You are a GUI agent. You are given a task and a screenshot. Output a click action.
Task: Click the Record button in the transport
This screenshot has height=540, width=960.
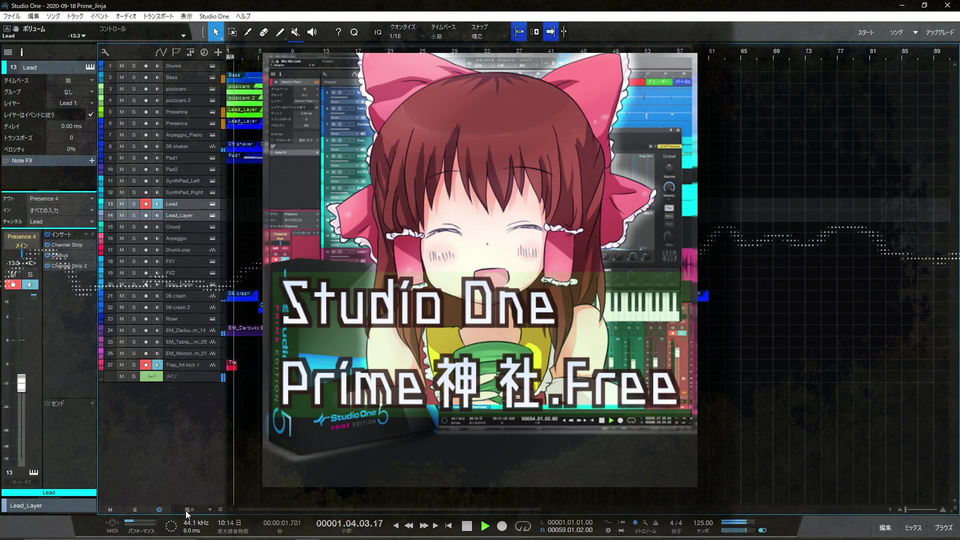[502, 525]
